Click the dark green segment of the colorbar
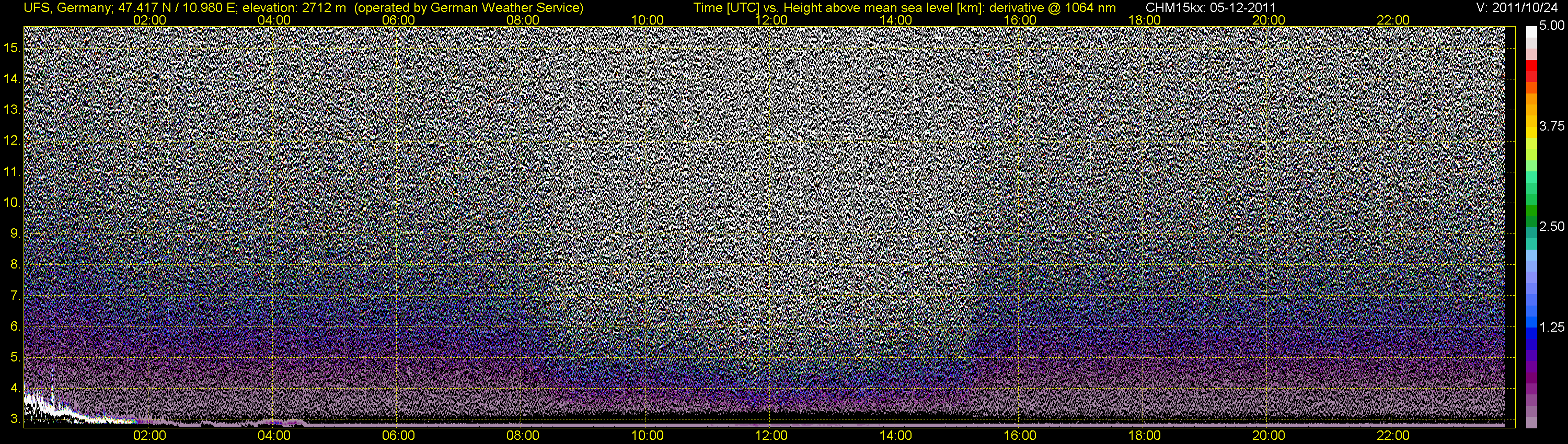 coord(1531,221)
